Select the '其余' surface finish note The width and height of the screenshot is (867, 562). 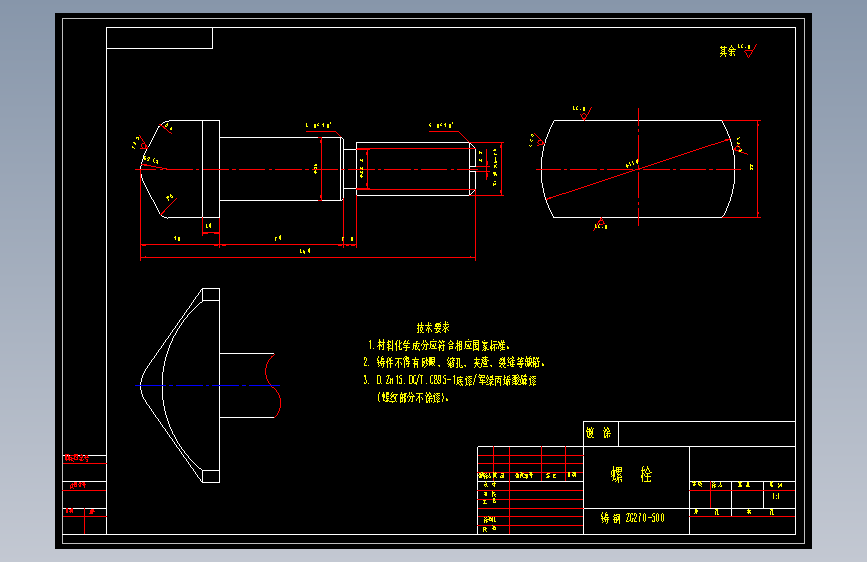coord(728,51)
